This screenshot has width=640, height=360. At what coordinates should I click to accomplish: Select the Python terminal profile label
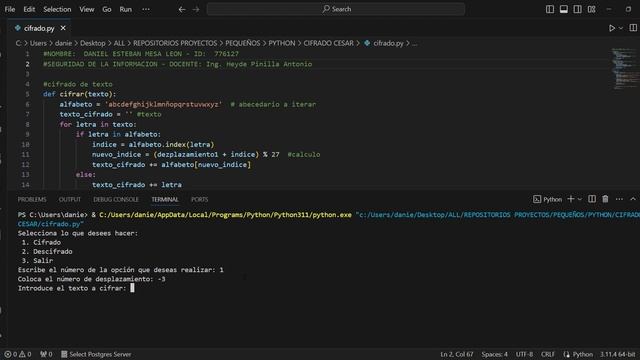tap(548, 199)
